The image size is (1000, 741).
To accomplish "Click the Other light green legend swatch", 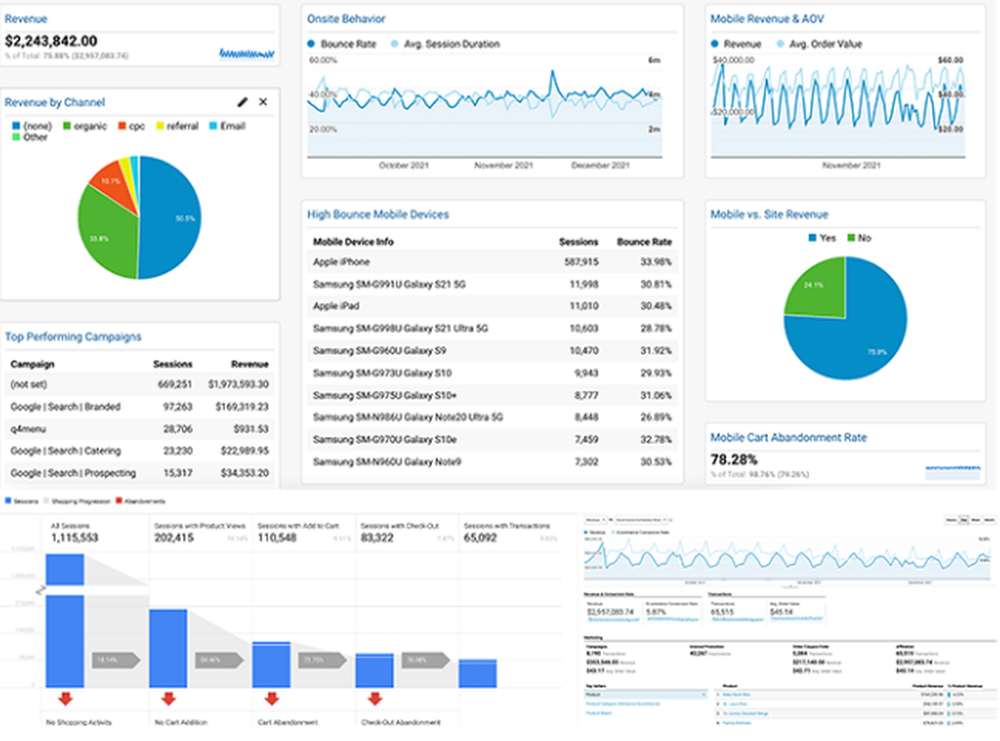I will point(16,137).
